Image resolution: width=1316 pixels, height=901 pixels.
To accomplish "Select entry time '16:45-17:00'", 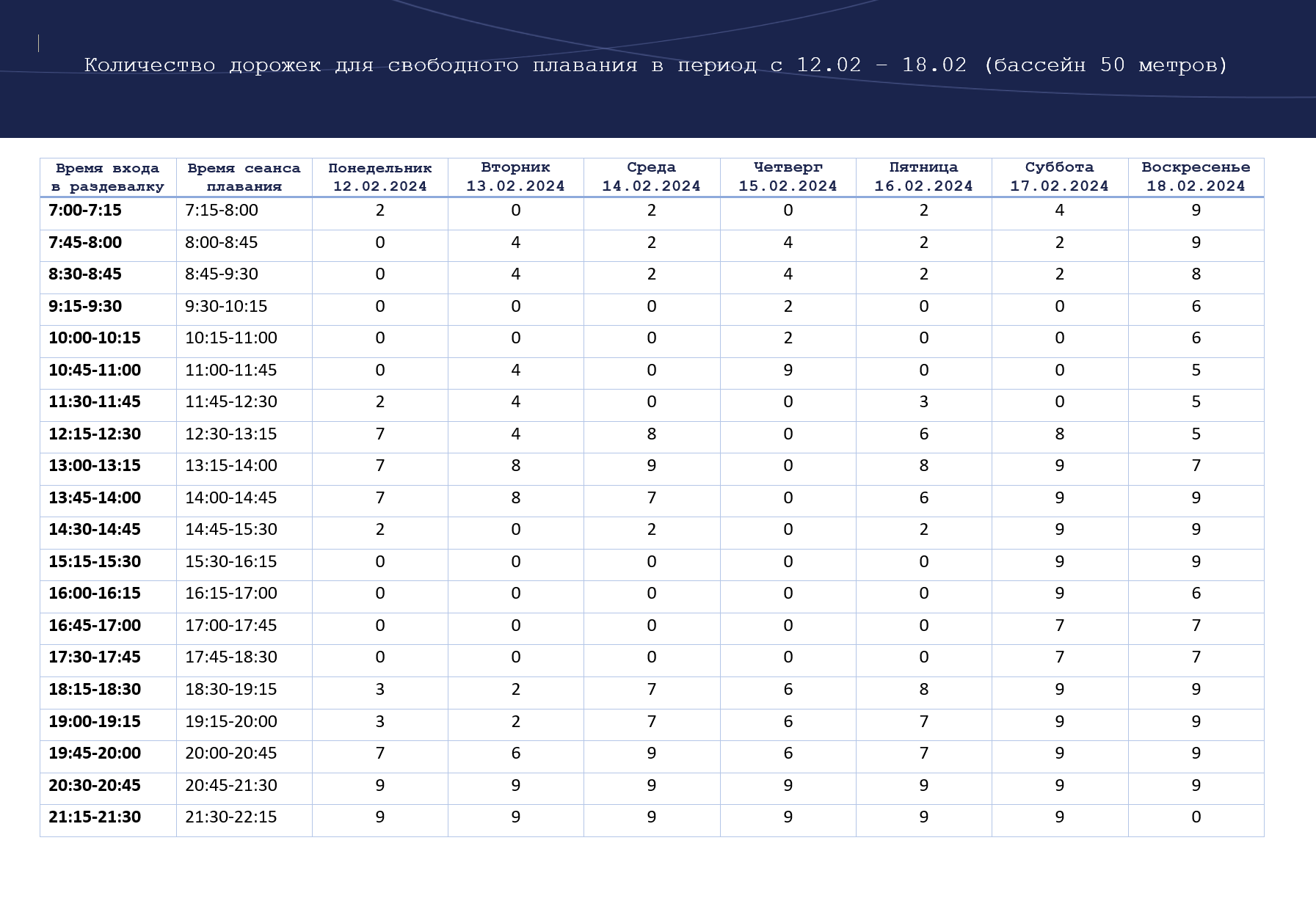I will click(x=95, y=626).
